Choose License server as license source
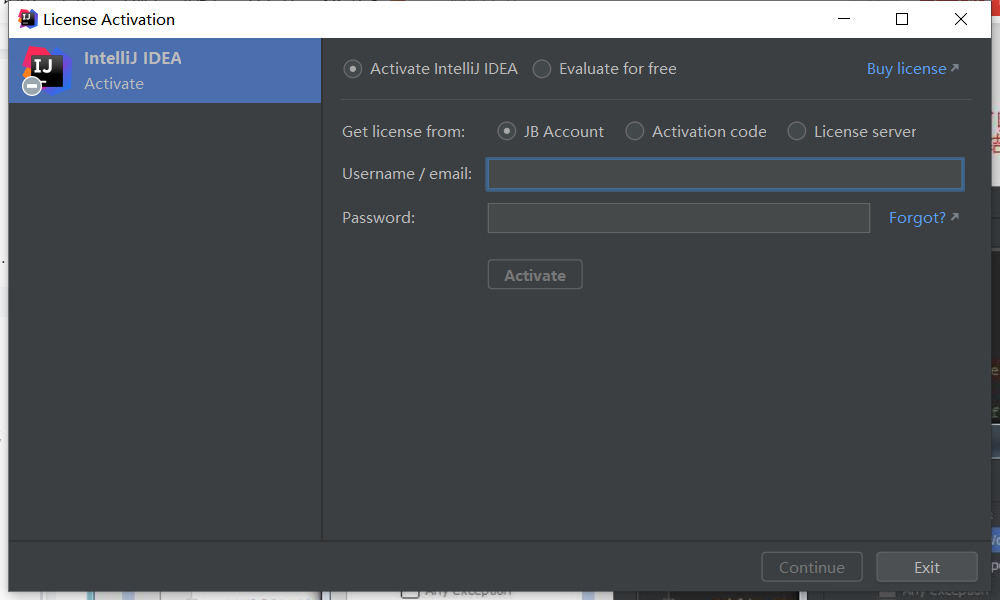 [797, 131]
